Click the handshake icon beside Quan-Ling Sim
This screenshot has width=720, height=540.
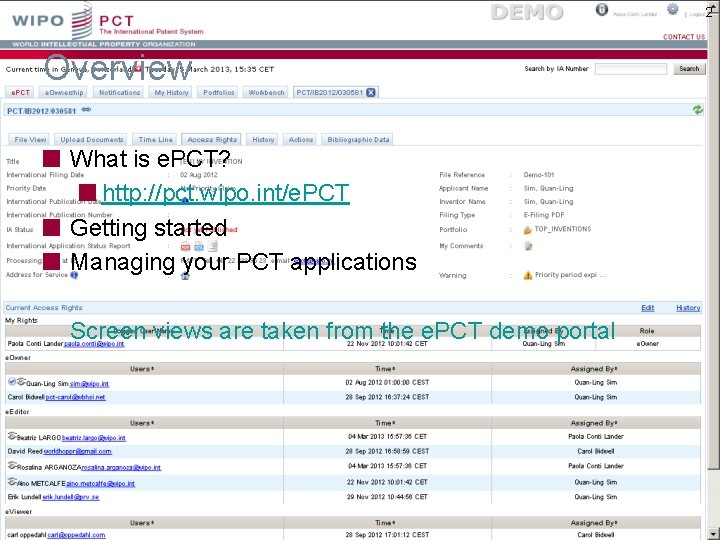(21, 382)
